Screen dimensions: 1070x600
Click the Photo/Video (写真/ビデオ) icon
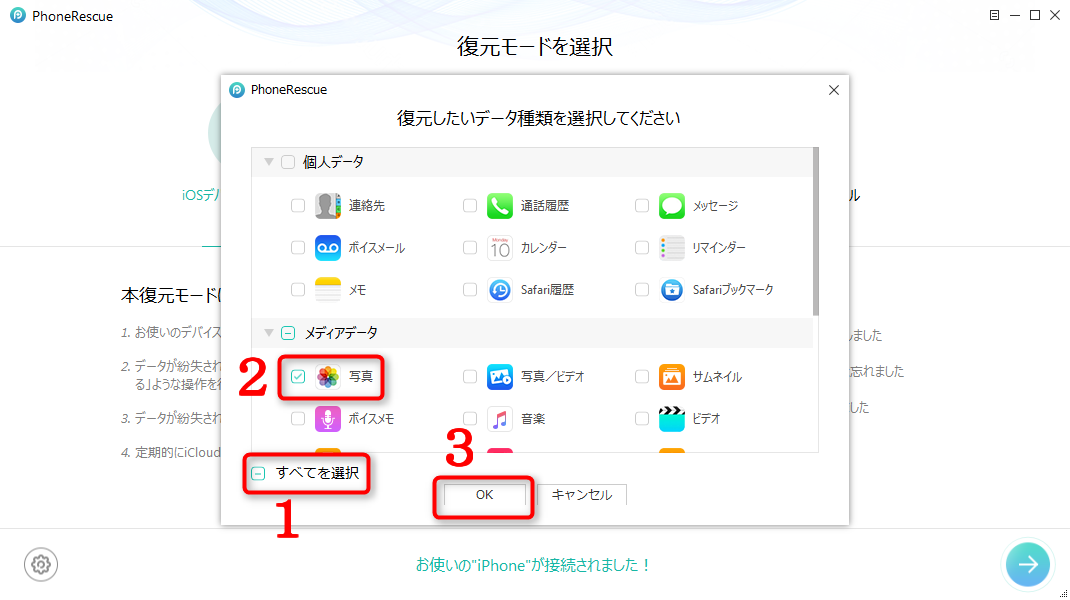pyautogui.click(x=500, y=376)
